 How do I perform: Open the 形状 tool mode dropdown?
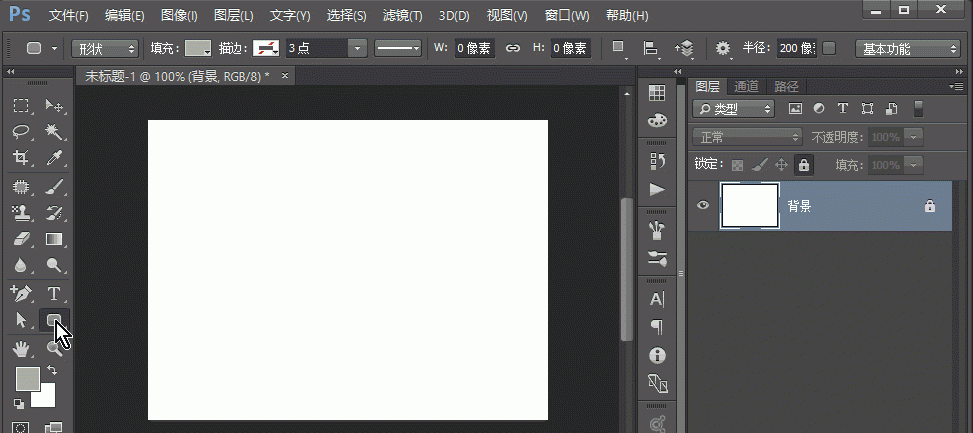coord(105,48)
